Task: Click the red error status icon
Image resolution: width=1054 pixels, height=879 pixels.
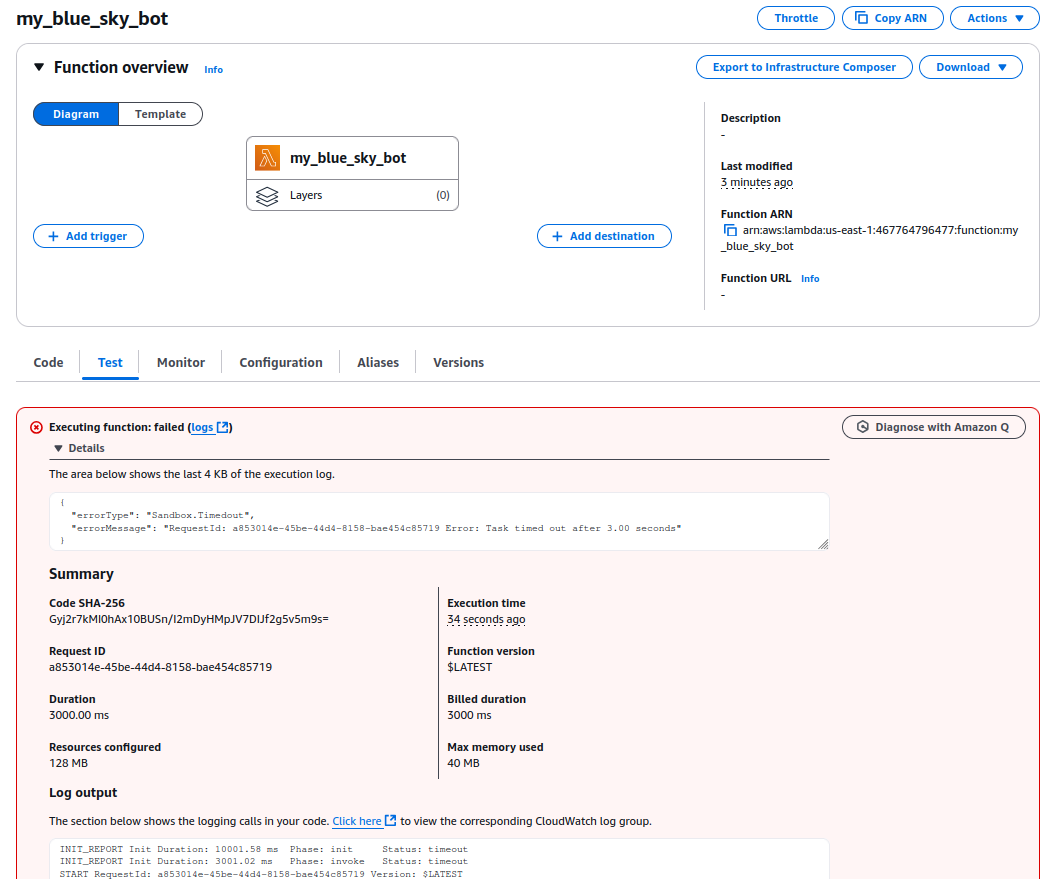Action: point(37,428)
